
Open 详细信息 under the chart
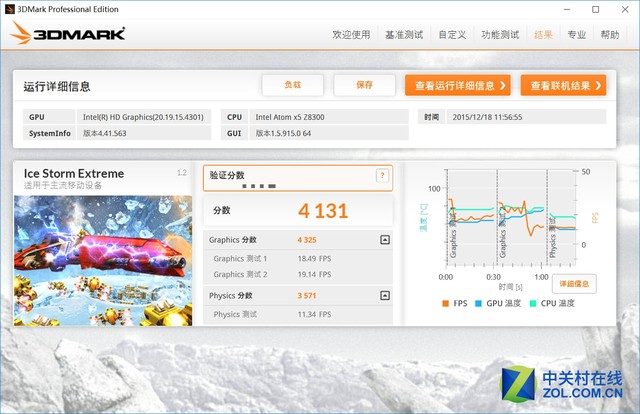[574, 284]
